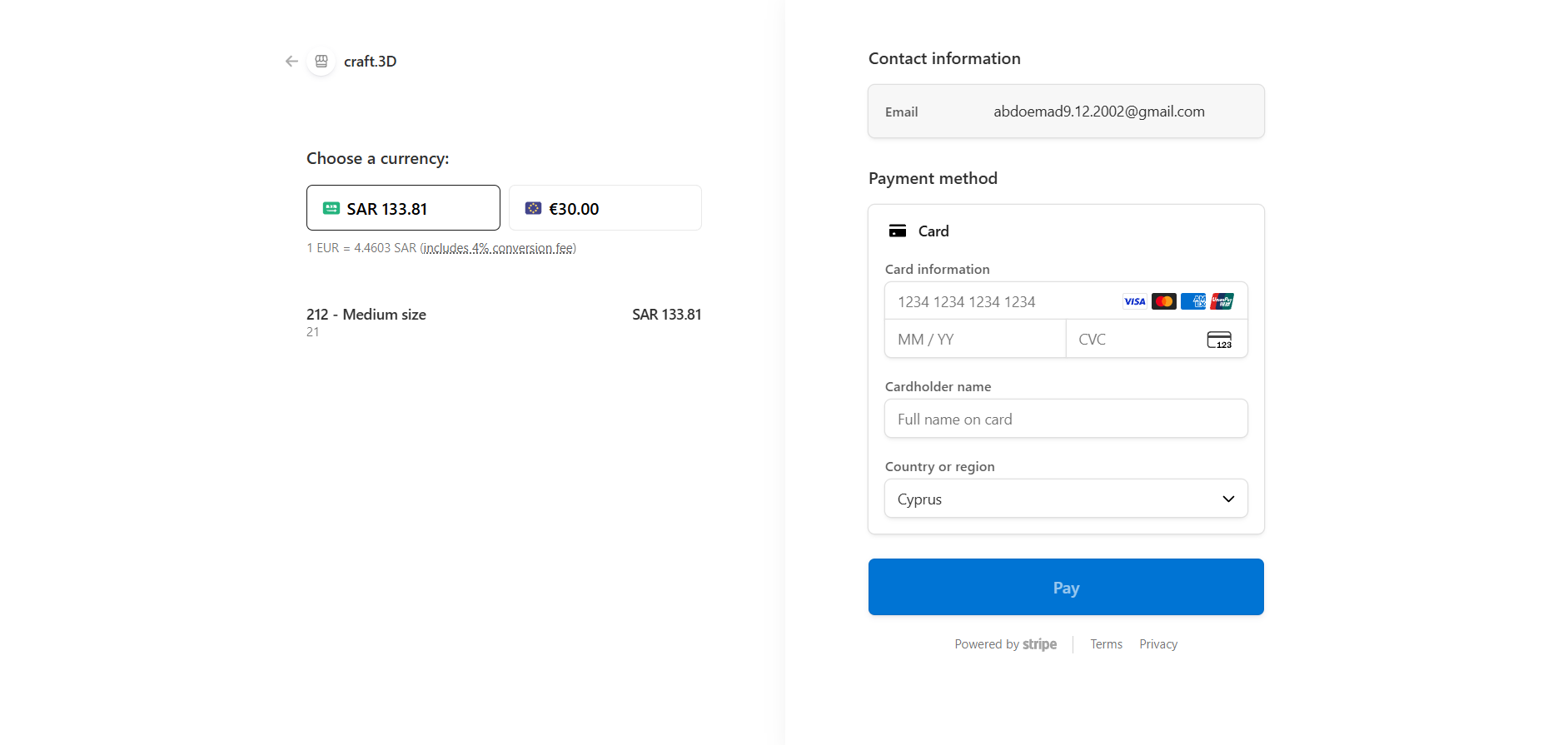Click the 1 EUR = 4.4603 SAR rate text
Screen dimensions: 1568x745
pos(361,248)
